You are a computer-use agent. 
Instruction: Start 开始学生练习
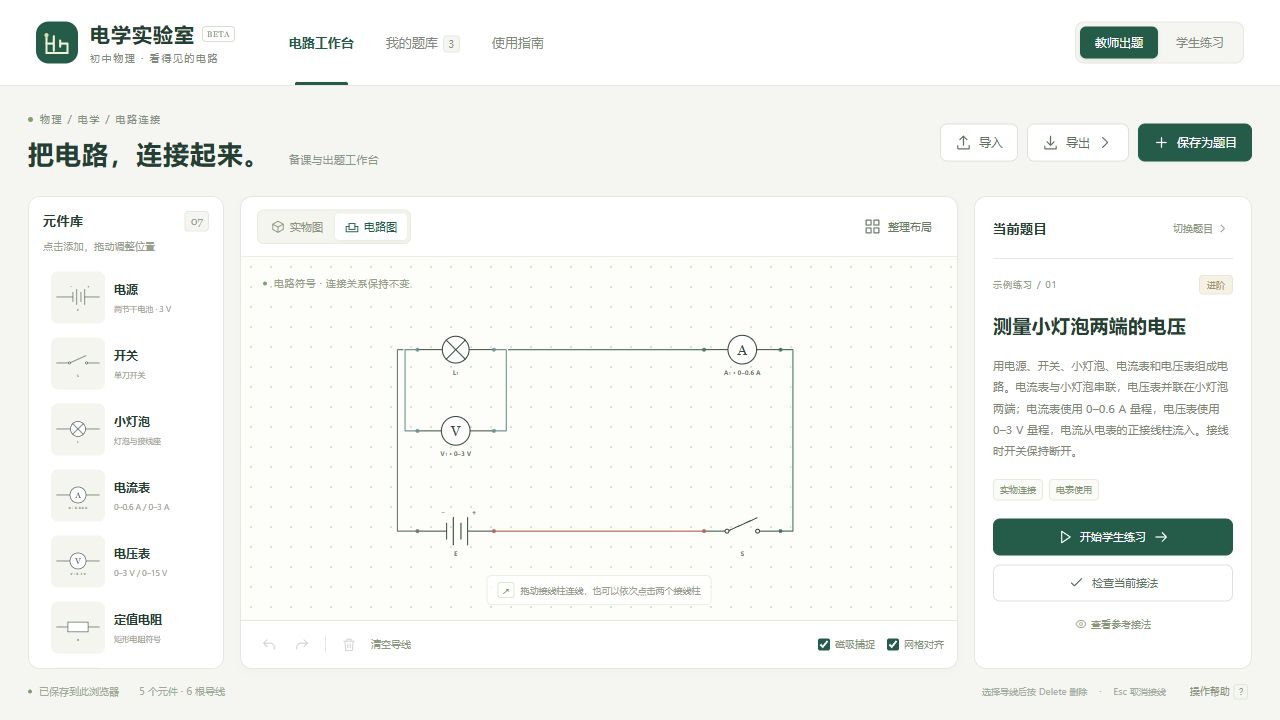point(1113,537)
